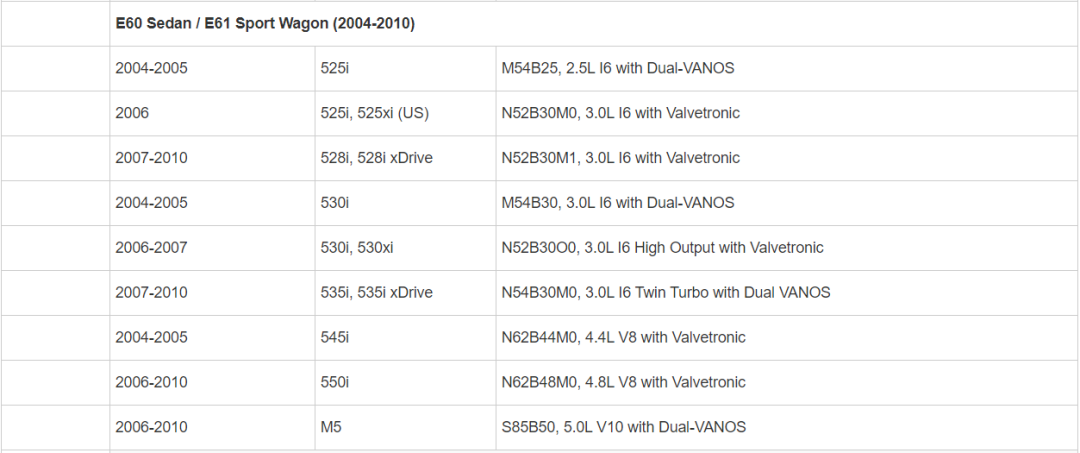Click the 535i, 535i xDrive cell
Viewport: 1080px width, 453px height.
376,293
